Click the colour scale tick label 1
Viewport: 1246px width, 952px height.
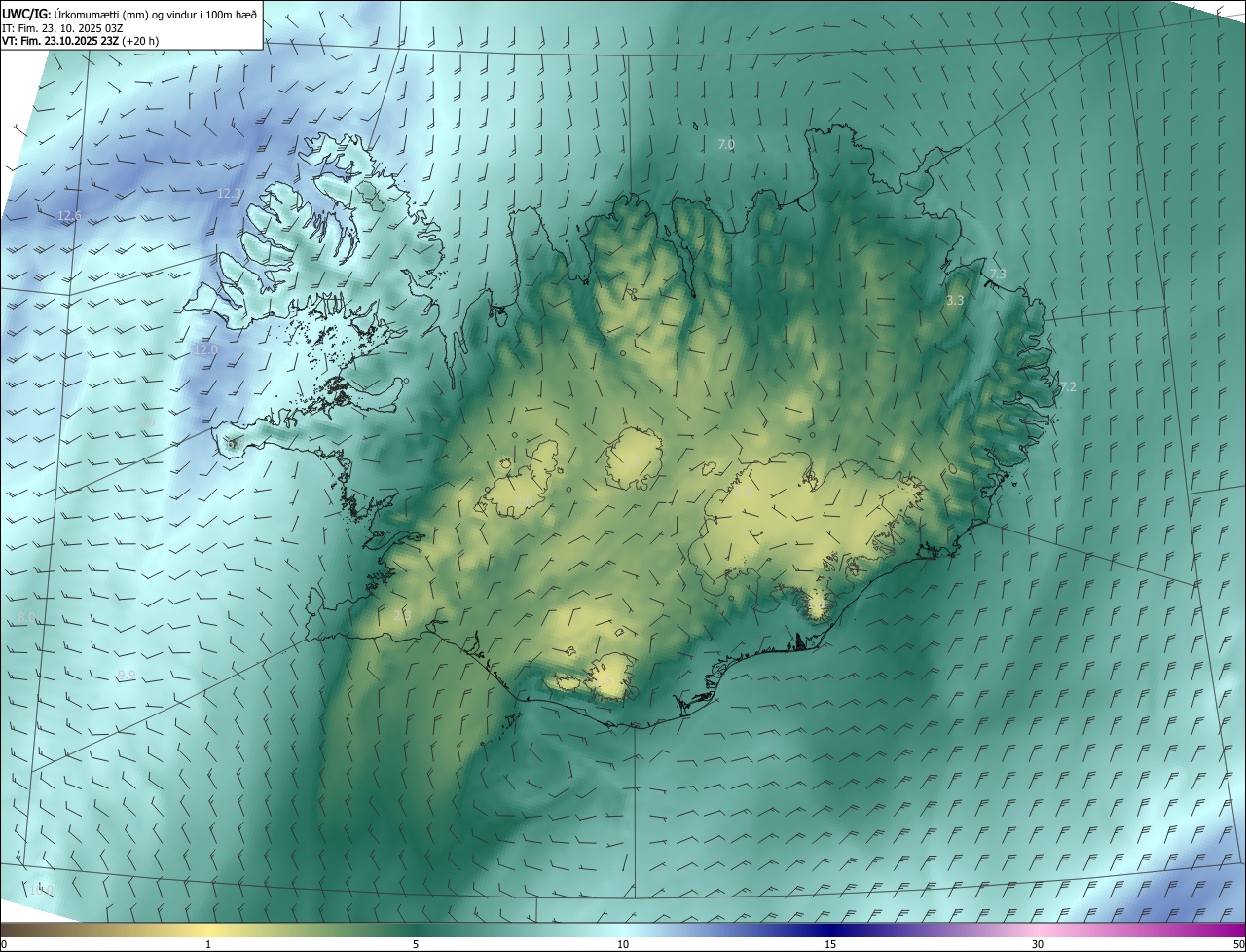point(208,944)
